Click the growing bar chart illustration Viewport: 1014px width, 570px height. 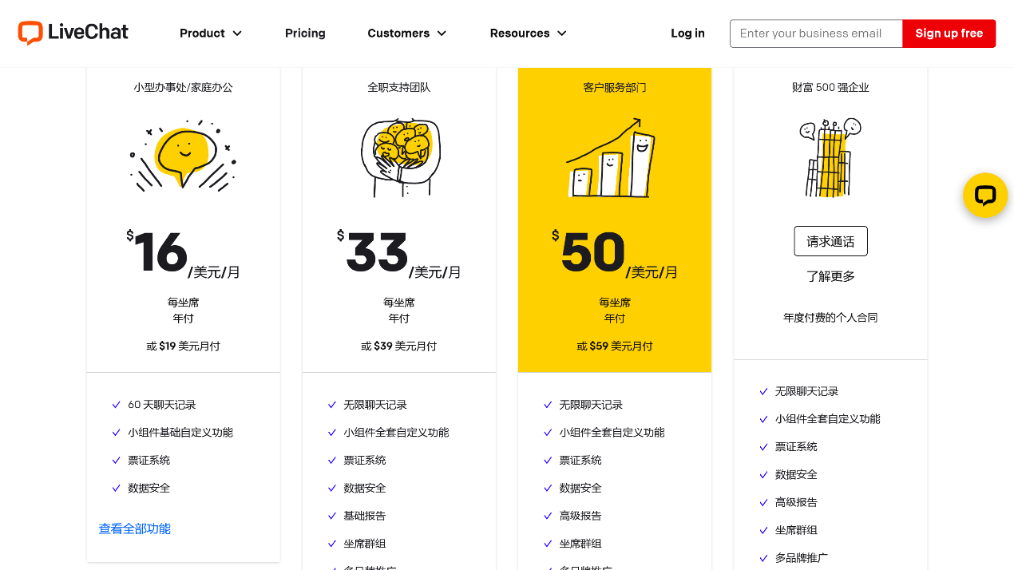613,159
